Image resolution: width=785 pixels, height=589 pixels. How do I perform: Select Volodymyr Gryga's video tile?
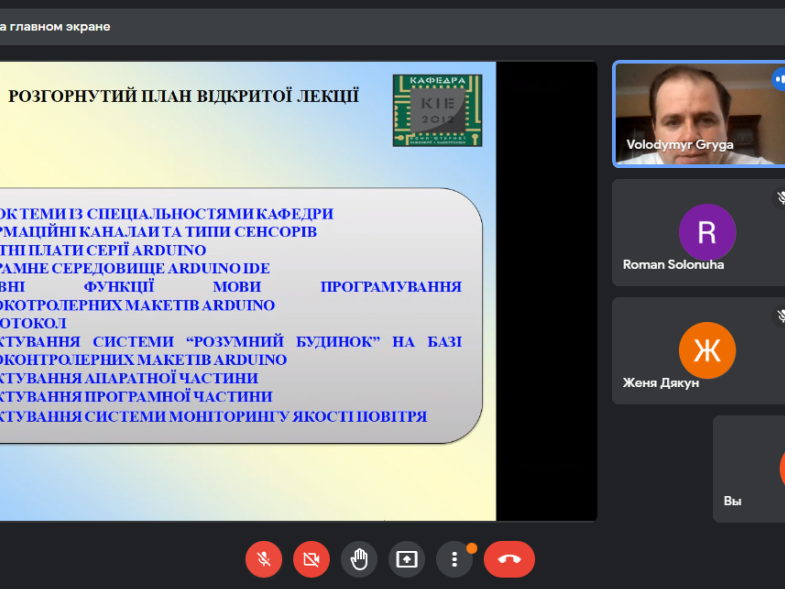point(698,112)
